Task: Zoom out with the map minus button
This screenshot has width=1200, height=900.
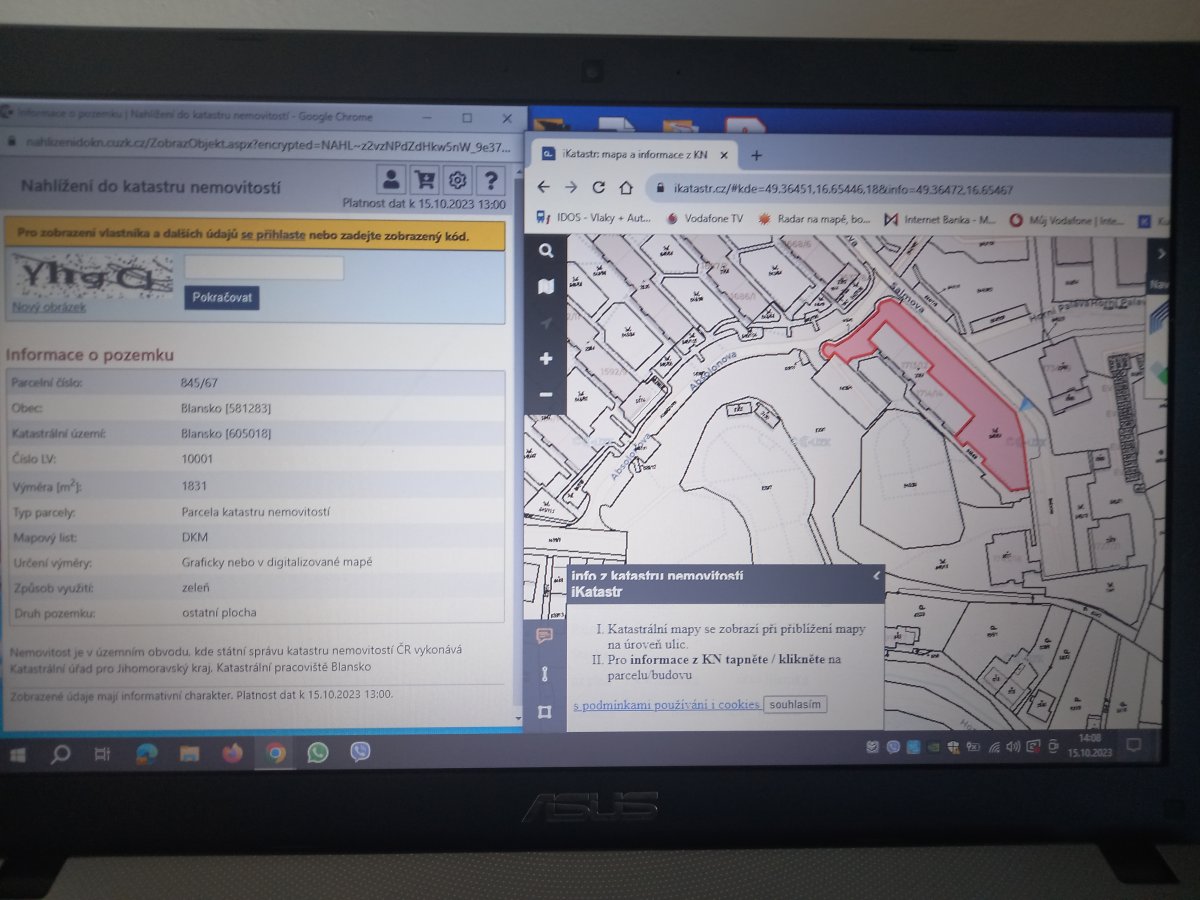Action: pyautogui.click(x=546, y=394)
